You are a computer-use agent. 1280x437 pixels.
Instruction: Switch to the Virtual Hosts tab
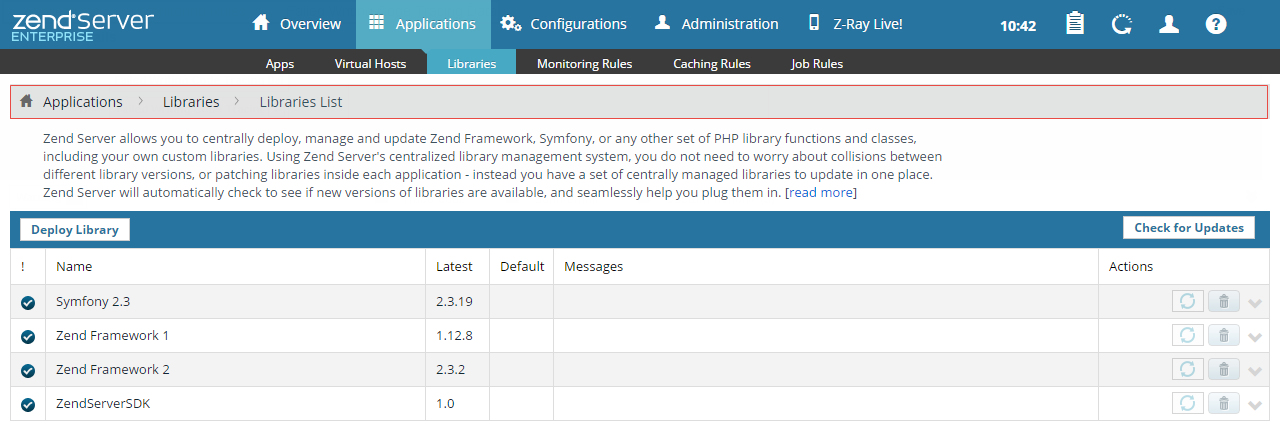[370, 64]
